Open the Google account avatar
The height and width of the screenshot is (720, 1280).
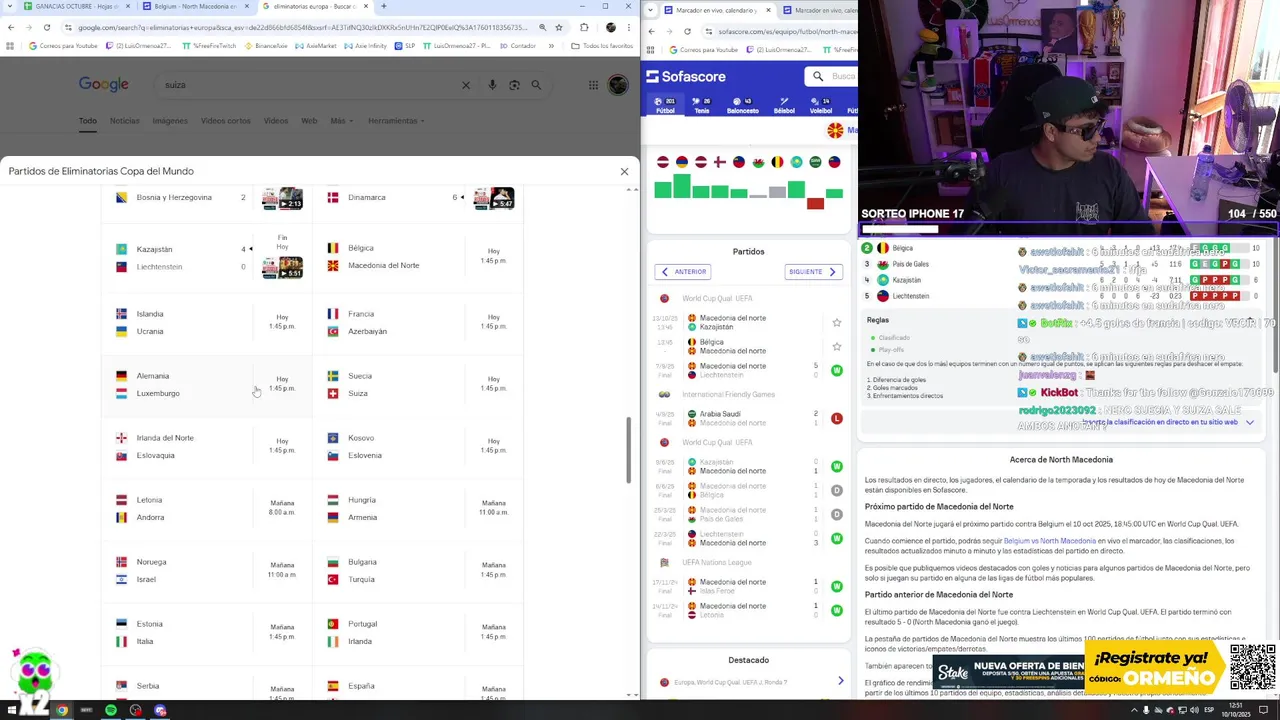tap(619, 85)
